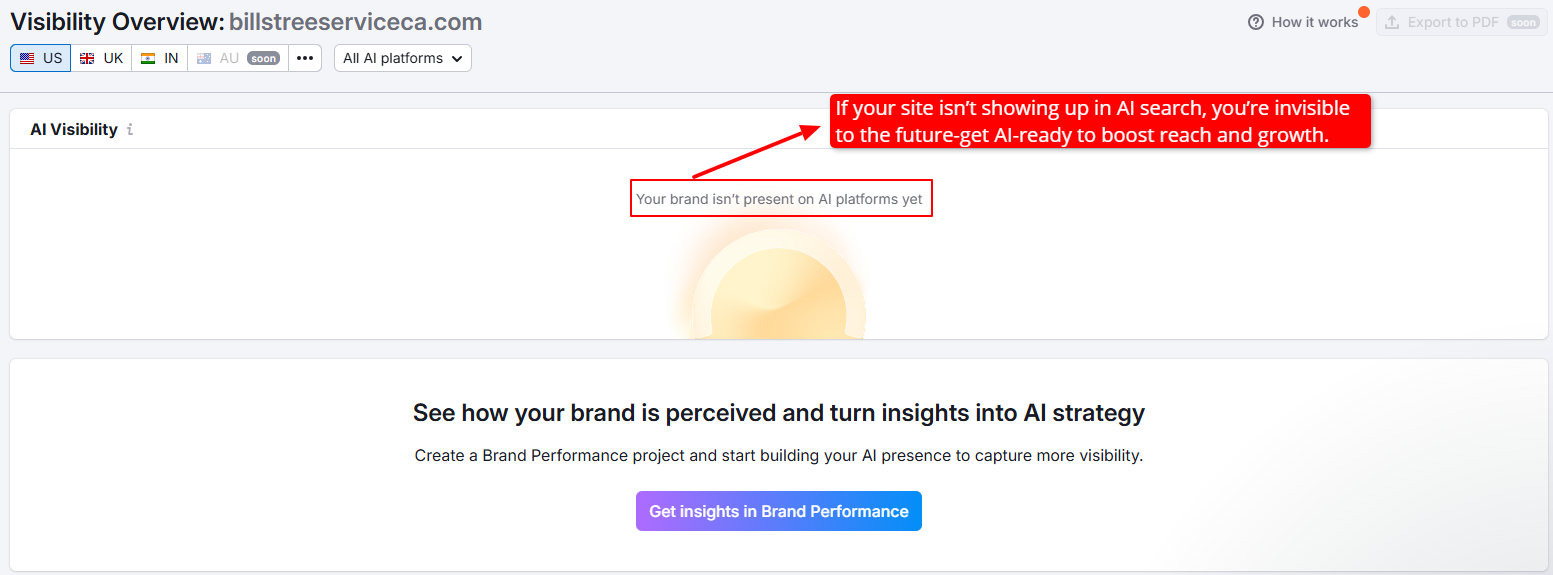Click the billstreeserviceca.com domain title
1553x575 pixels.
[x=355, y=22]
